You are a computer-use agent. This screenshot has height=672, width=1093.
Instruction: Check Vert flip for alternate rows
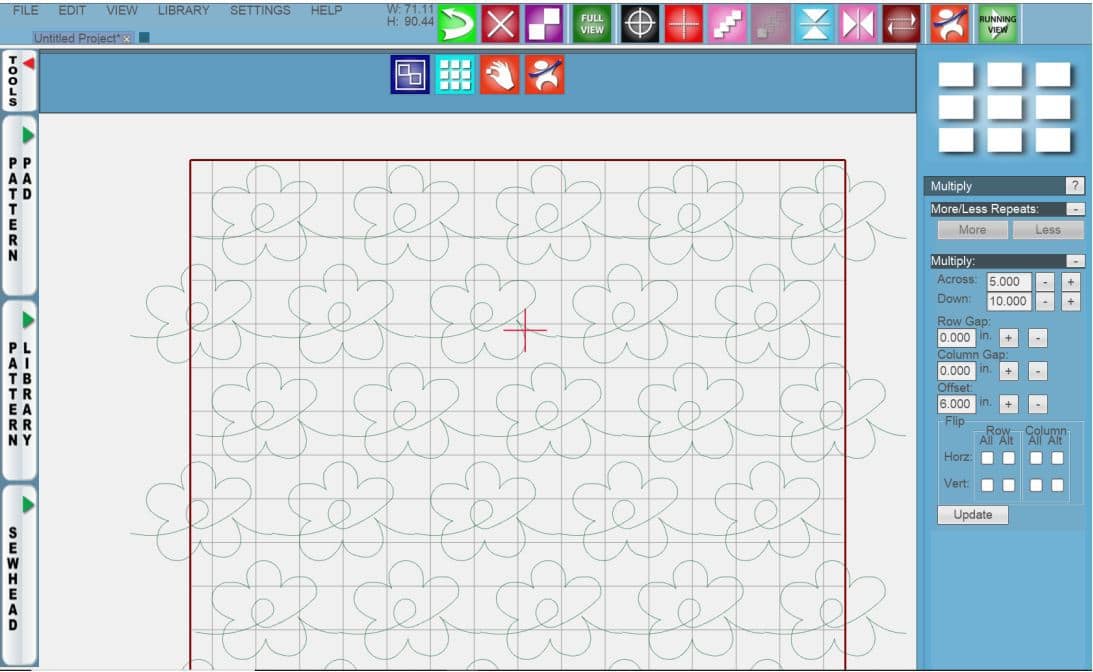pyautogui.click(x=1008, y=485)
